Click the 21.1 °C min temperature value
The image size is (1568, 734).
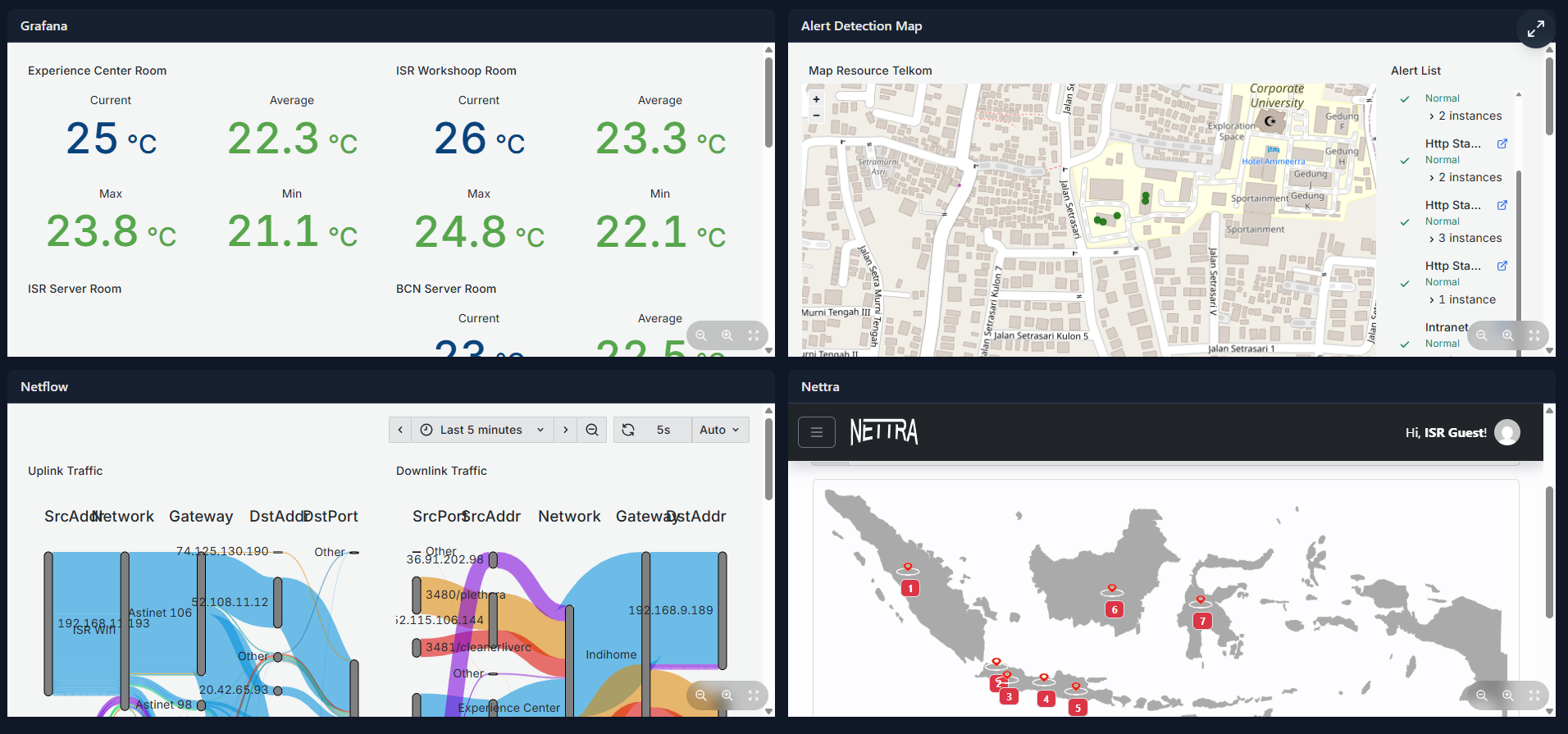click(293, 231)
